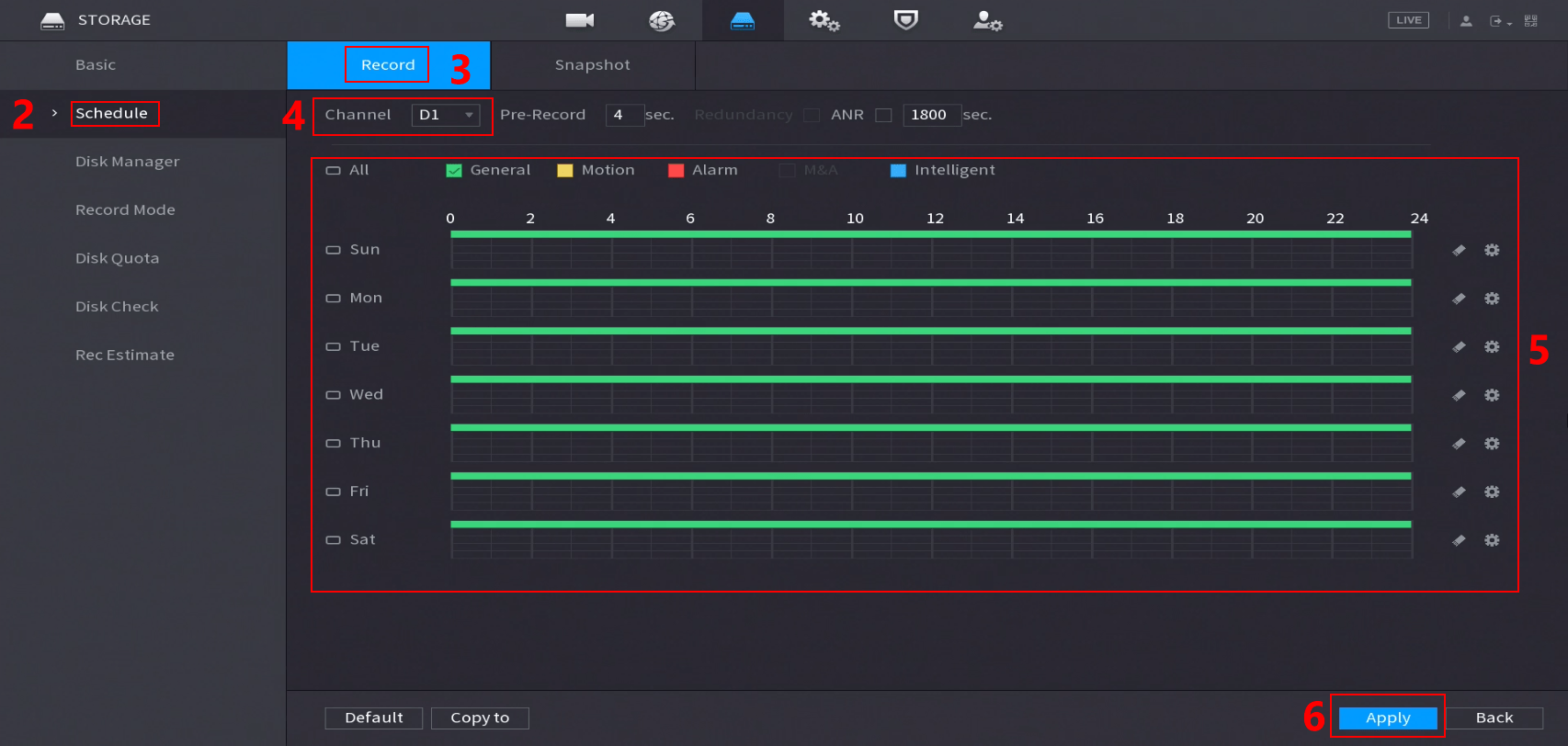This screenshot has height=746, width=1568.
Task: Open the Account user-settings icon in top bar
Action: click(x=988, y=20)
